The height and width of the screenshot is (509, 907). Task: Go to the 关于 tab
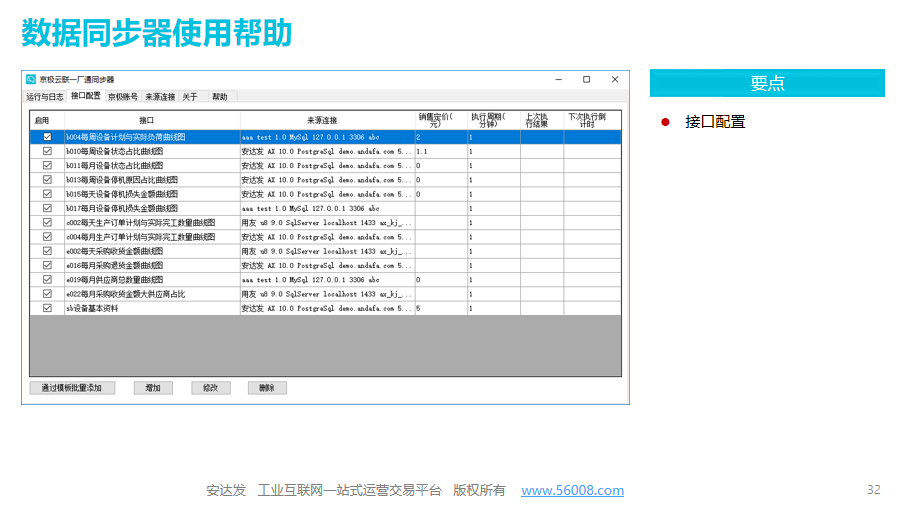(190, 97)
